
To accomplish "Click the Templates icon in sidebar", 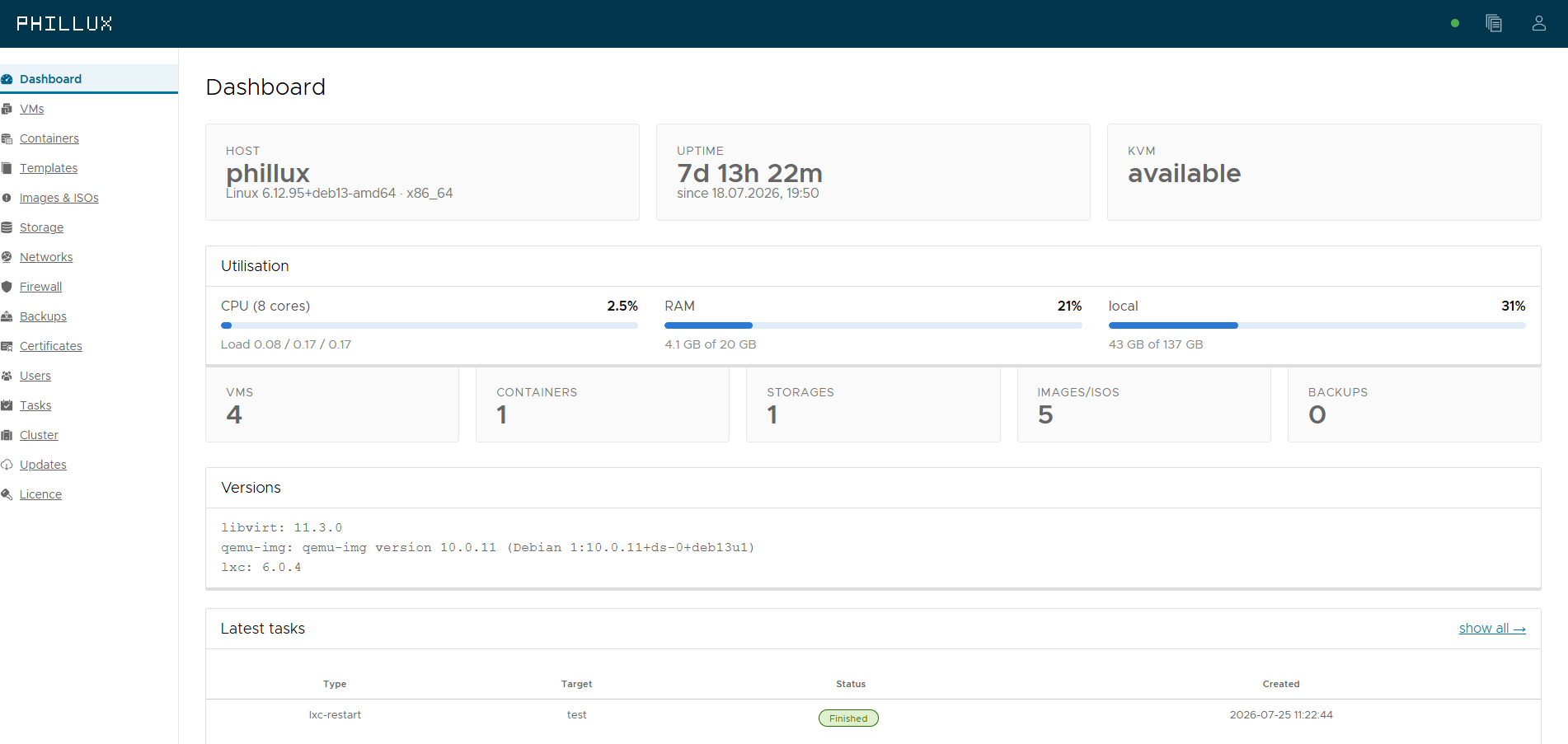I will pyautogui.click(x=7, y=168).
